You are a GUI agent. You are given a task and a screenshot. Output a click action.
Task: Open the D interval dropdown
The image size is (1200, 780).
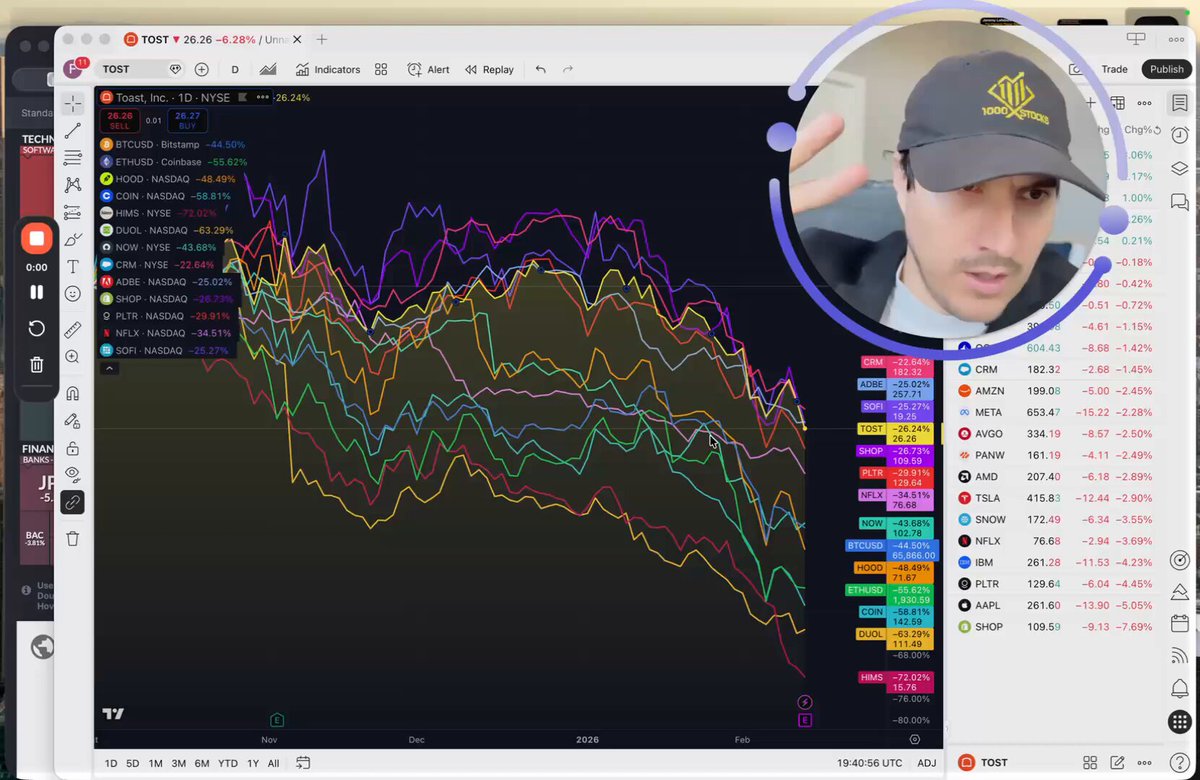coord(235,69)
